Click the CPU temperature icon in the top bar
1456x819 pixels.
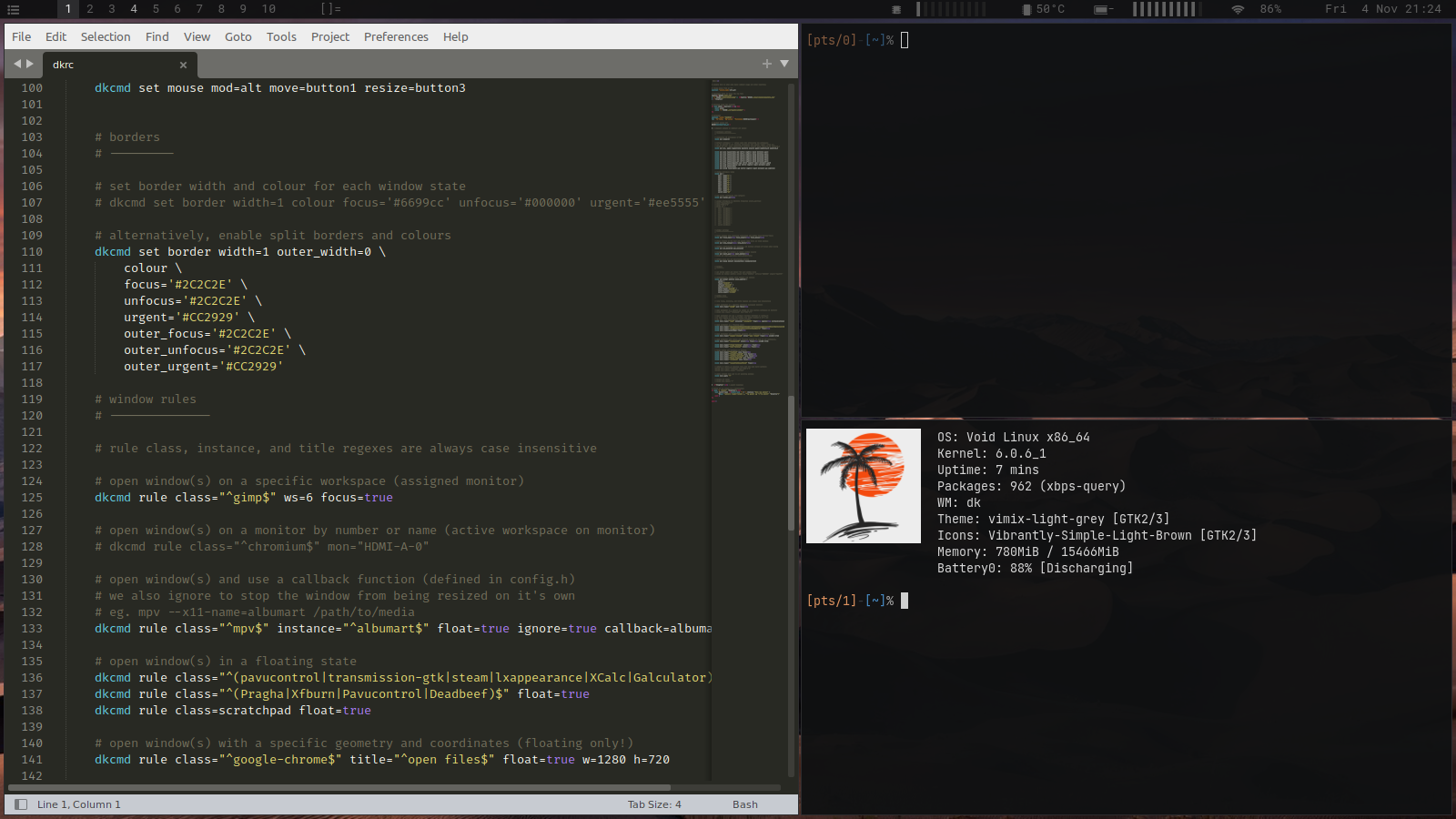[x=1026, y=9]
